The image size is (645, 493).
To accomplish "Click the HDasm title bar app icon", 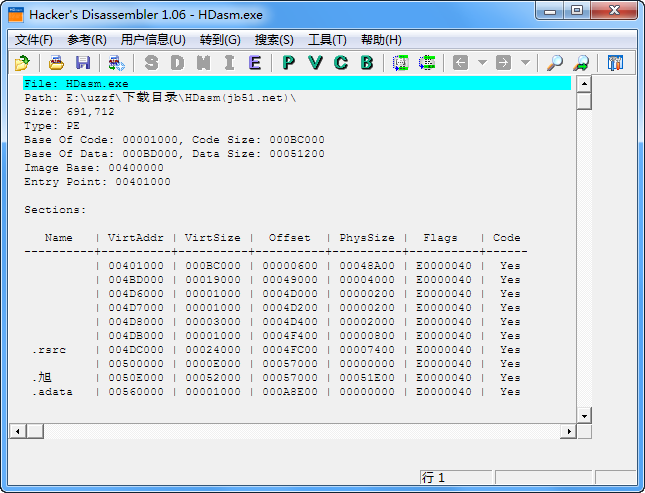I will point(16,15).
